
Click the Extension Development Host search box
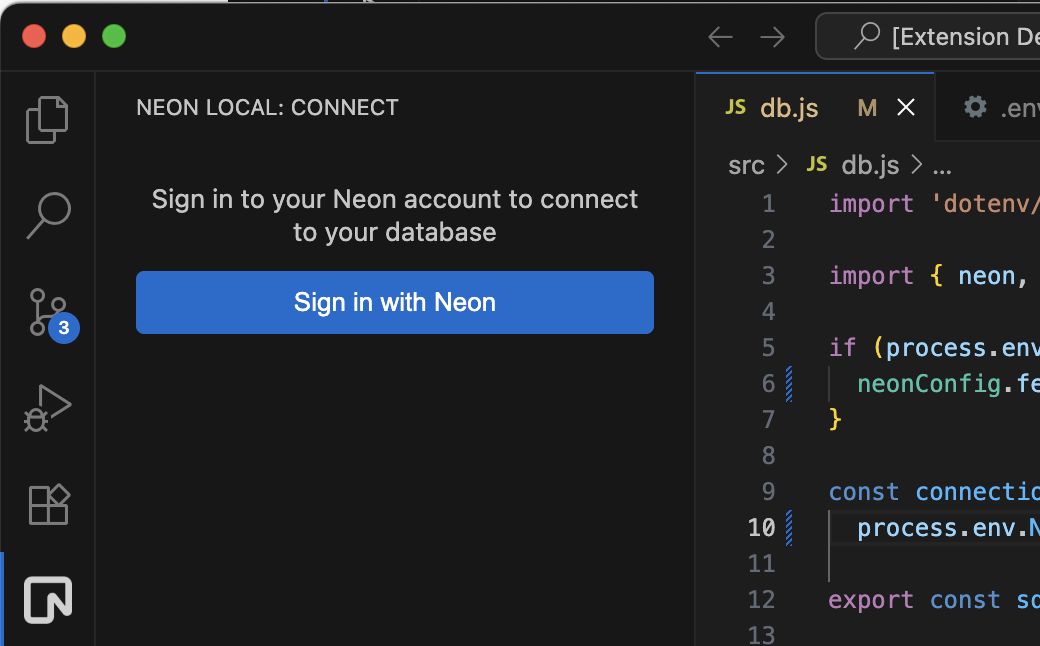point(929,36)
